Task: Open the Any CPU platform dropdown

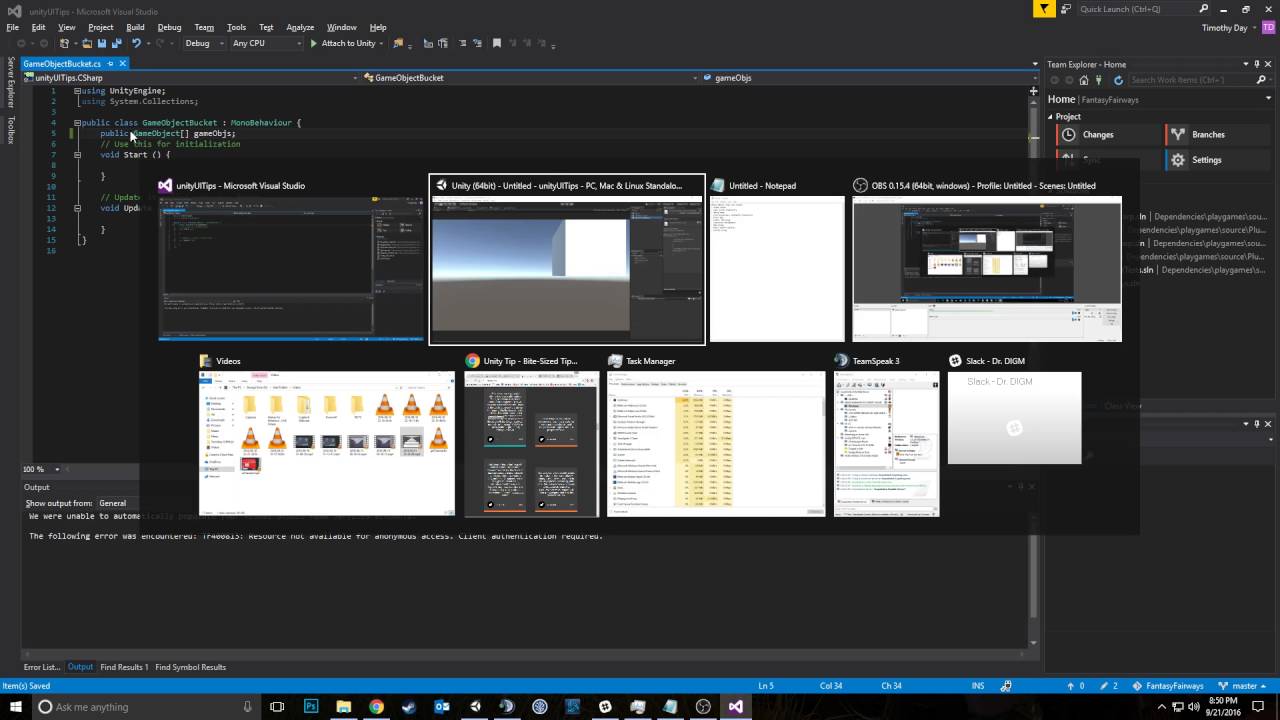Action: [x=266, y=44]
